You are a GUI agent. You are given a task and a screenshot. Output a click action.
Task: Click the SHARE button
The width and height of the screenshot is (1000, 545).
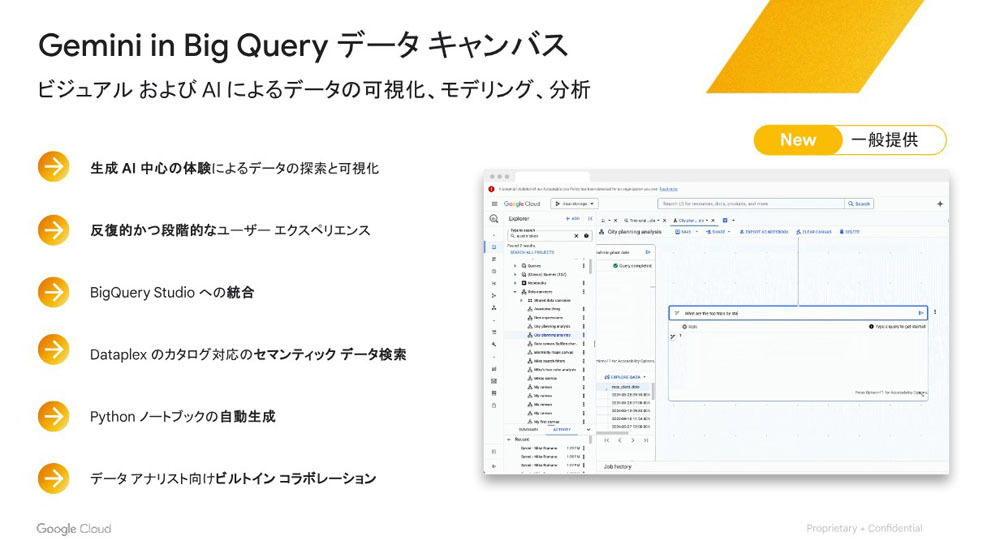point(717,232)
